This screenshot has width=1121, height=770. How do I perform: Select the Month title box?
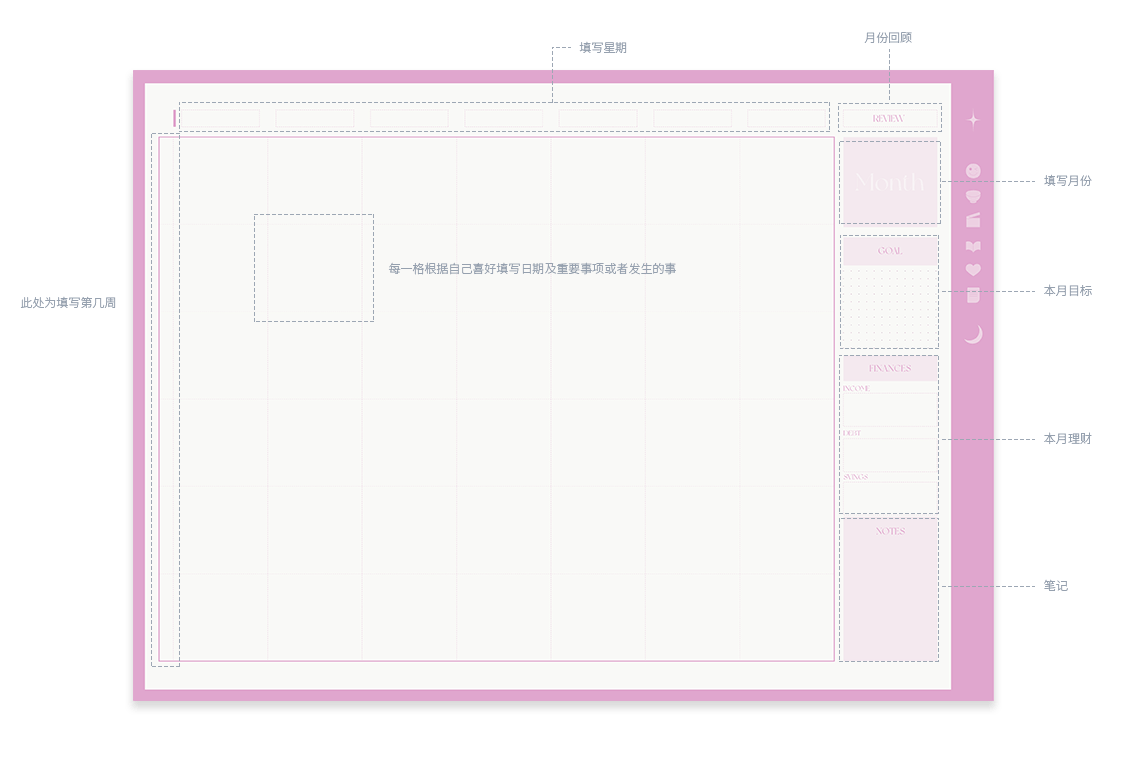(890, 182)
